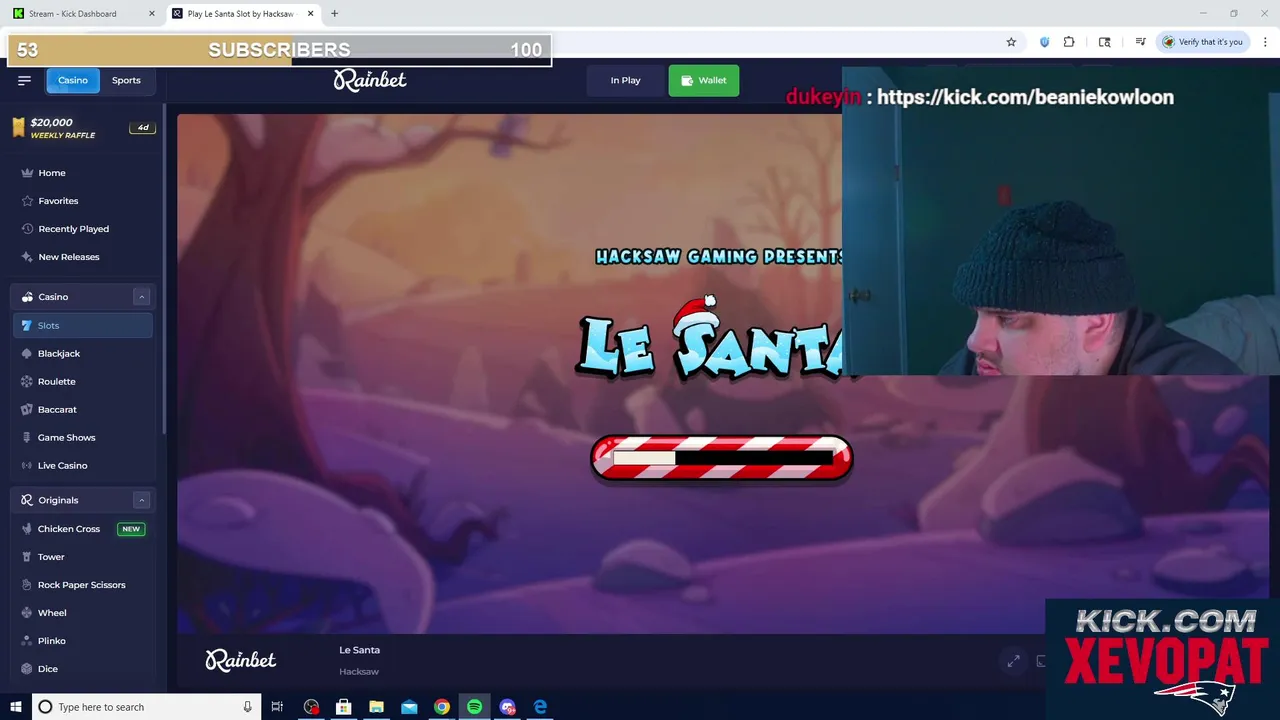Click the New Releases rocket icon
Screen dimensions: 1280x720
(27, 257)
